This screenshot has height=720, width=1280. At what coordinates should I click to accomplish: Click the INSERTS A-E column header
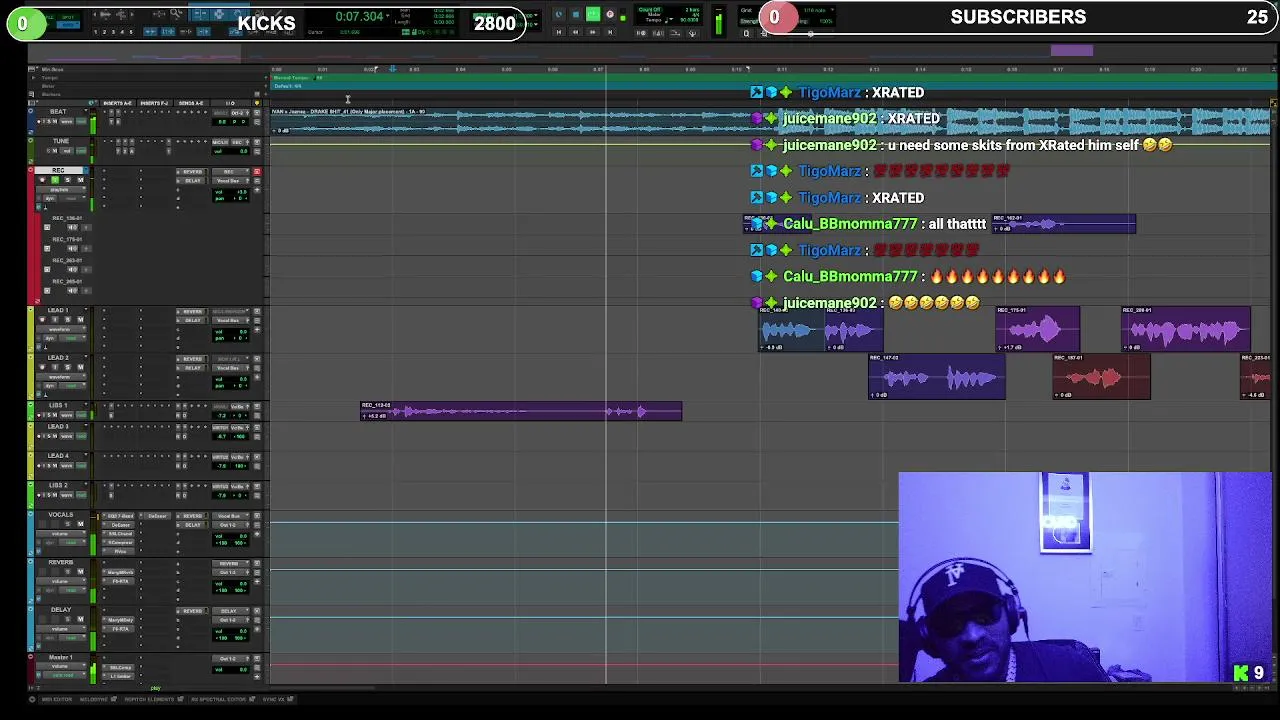(x=118, y=103)
